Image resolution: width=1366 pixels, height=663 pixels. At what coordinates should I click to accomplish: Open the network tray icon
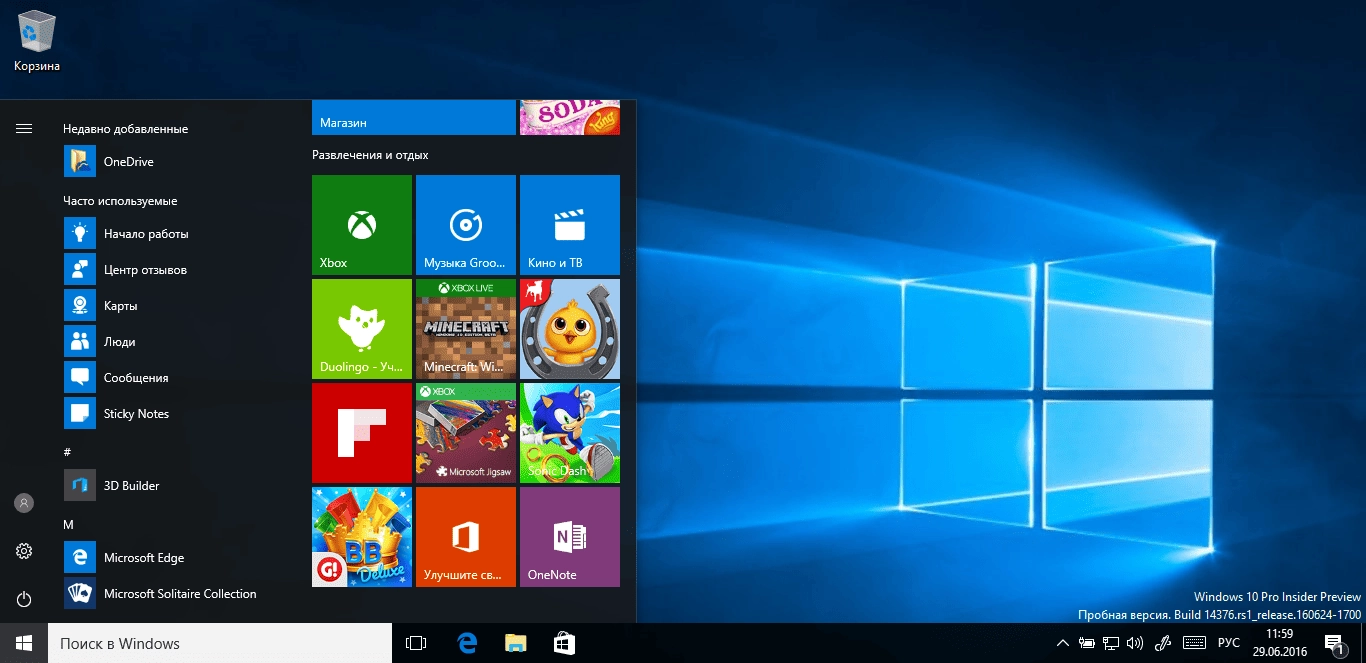pyautogui.click(x=1111, y=643)
